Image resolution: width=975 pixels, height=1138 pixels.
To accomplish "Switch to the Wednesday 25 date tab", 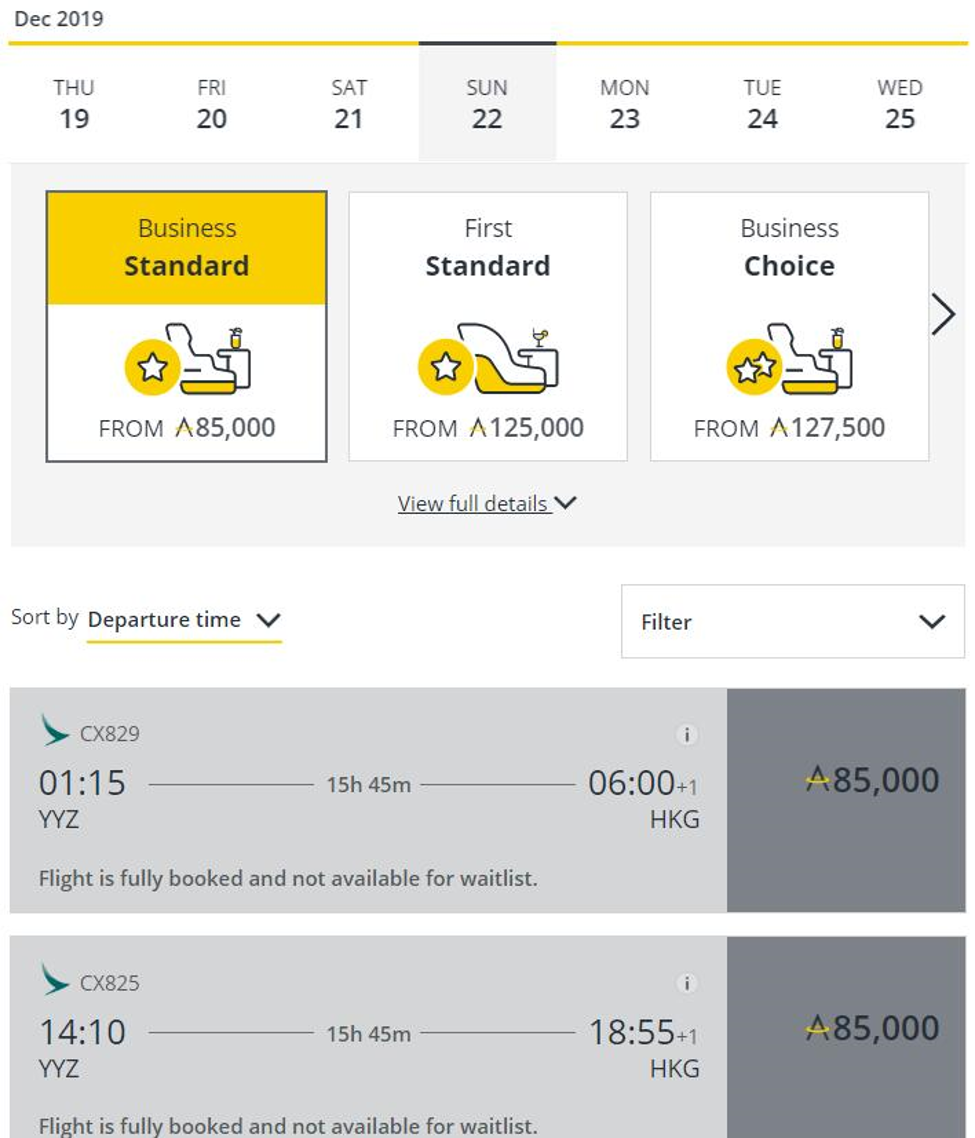I will click(899, 105).
